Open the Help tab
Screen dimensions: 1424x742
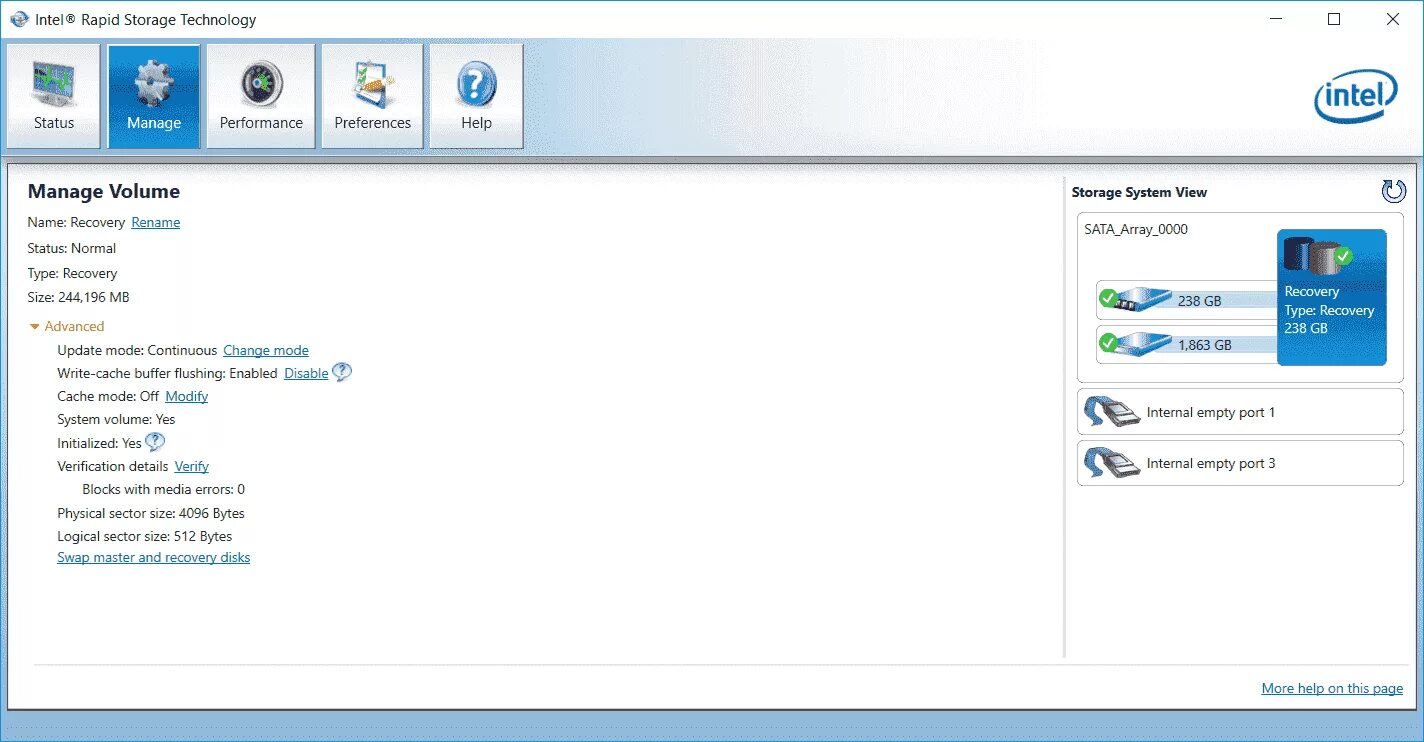(476, 96)
